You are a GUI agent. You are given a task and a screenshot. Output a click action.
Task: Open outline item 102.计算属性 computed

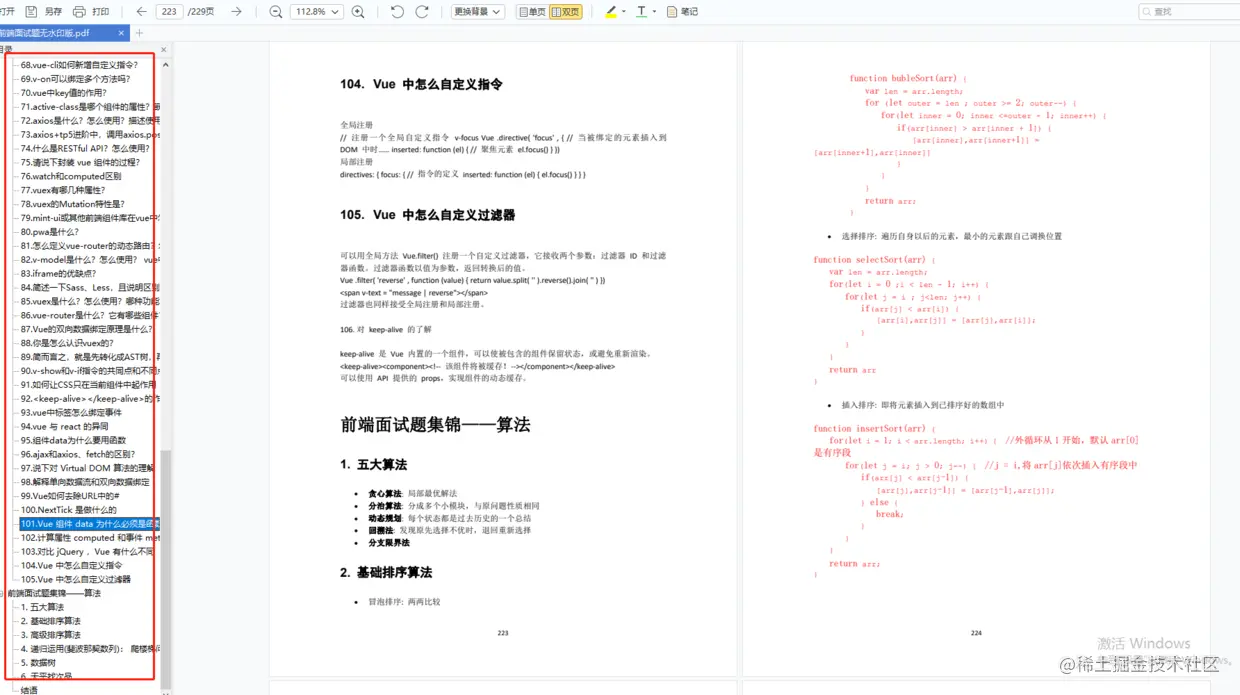(89, 538)
